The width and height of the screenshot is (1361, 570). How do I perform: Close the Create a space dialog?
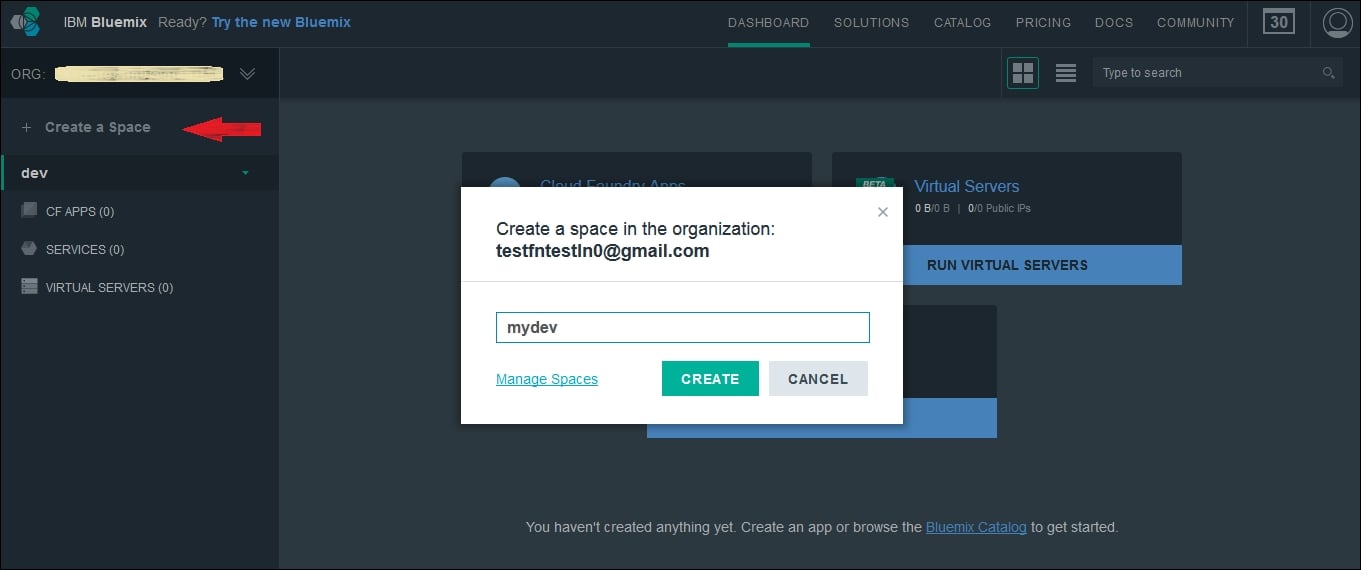pyautogui.click(x=882, y=212)
